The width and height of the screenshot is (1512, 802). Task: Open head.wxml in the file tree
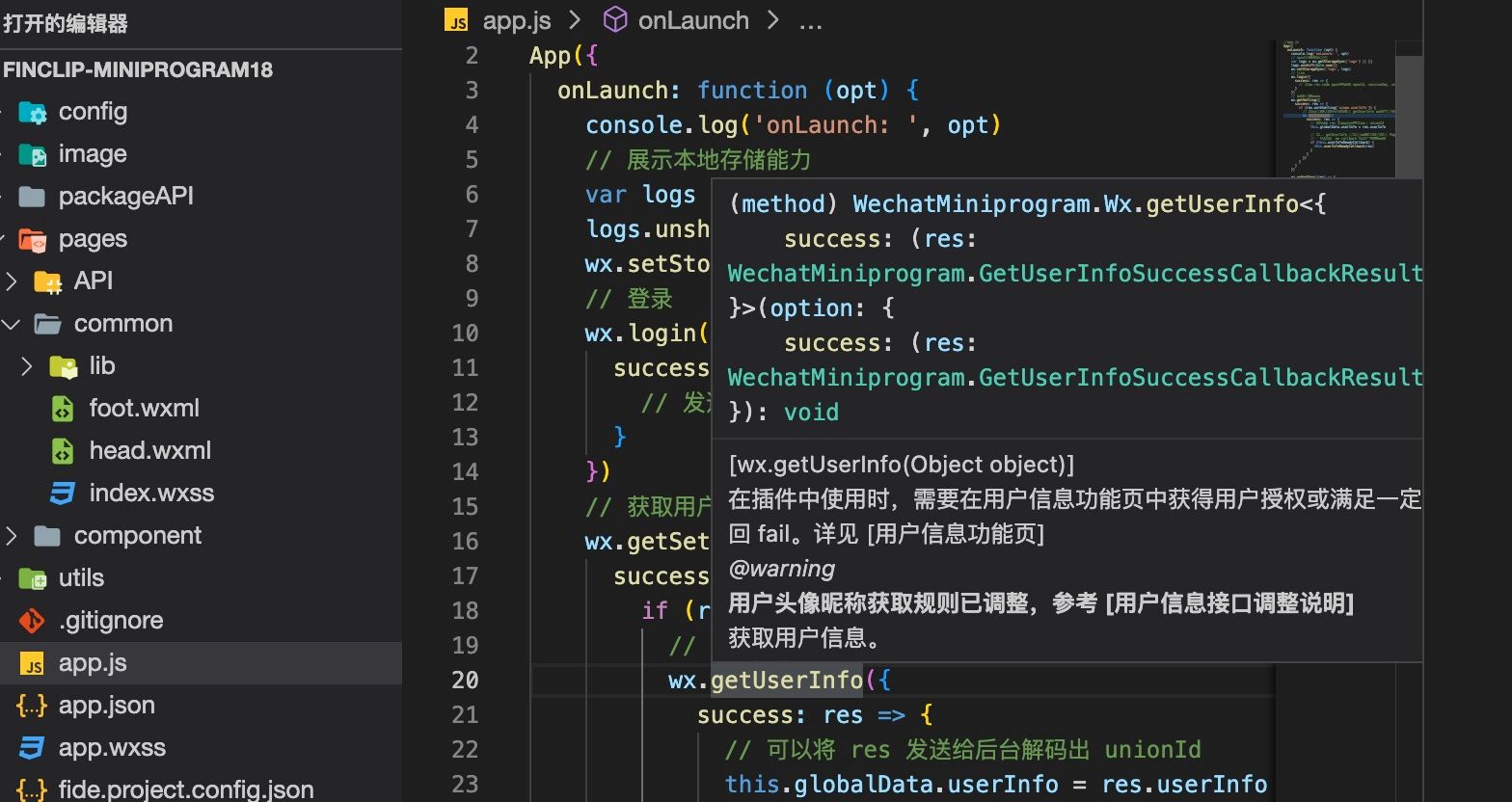pos(149,451)
